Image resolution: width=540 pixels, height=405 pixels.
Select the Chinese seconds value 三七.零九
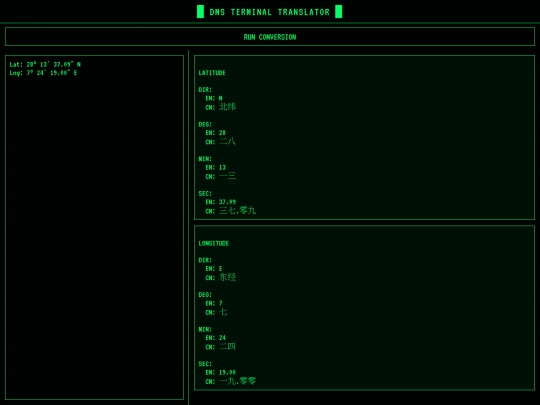click(x=238, y=210)
